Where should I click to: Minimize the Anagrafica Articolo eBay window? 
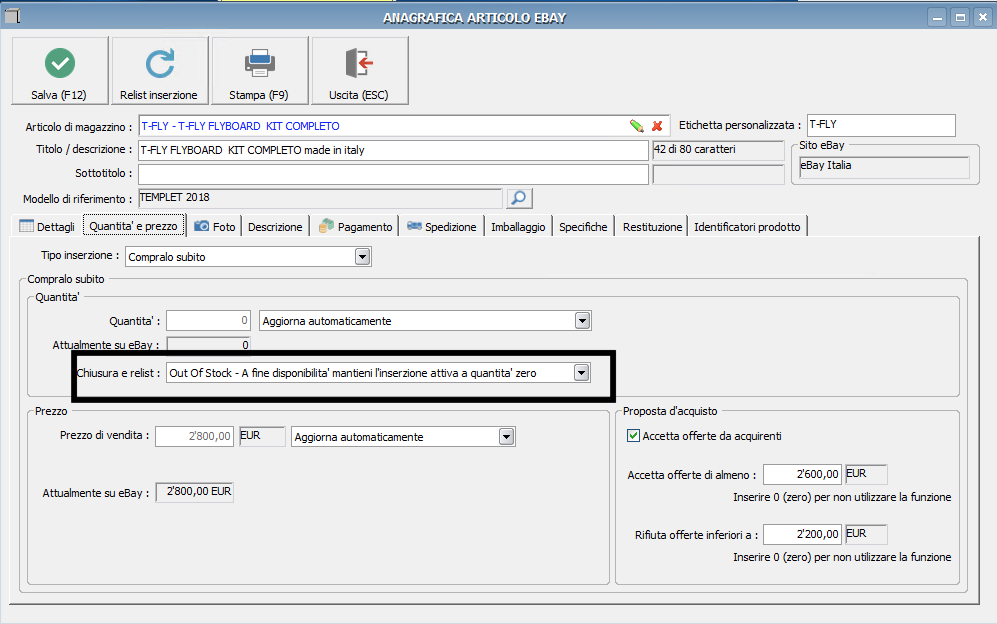click(x=937, y=18)
